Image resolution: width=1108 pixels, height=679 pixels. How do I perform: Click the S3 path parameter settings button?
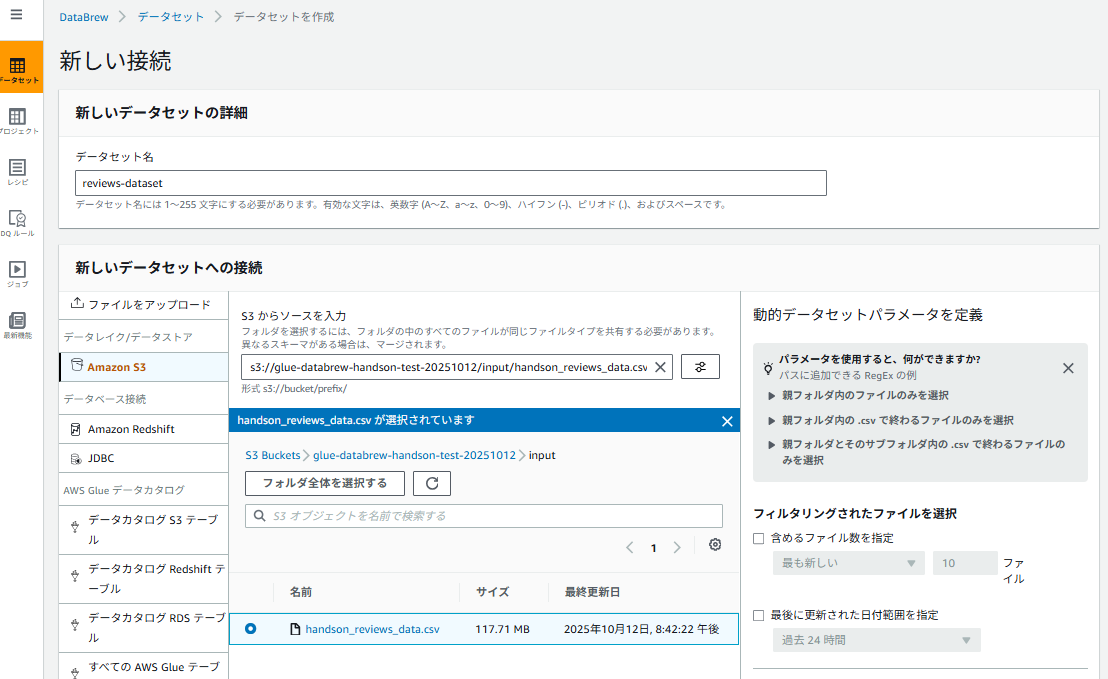[700, 367]
